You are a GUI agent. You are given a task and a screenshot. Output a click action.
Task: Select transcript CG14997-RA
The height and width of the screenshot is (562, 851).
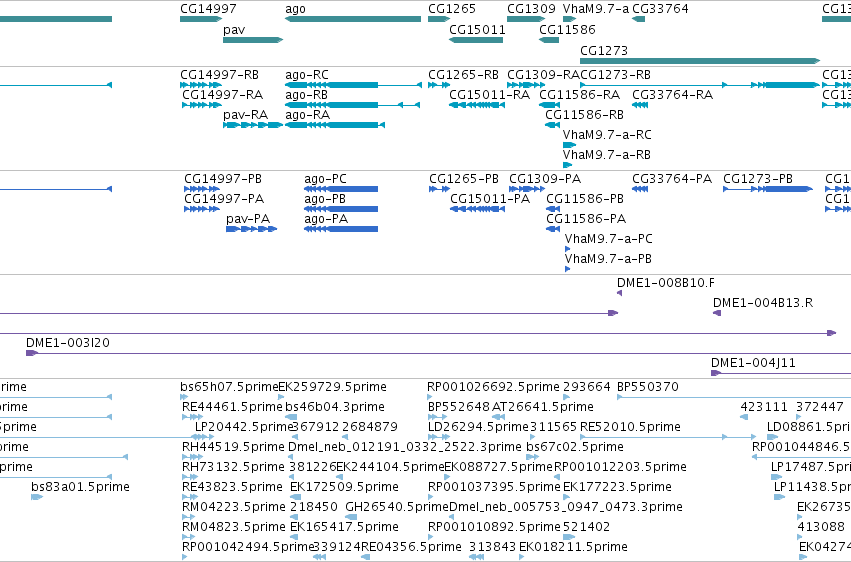(223, 94)
